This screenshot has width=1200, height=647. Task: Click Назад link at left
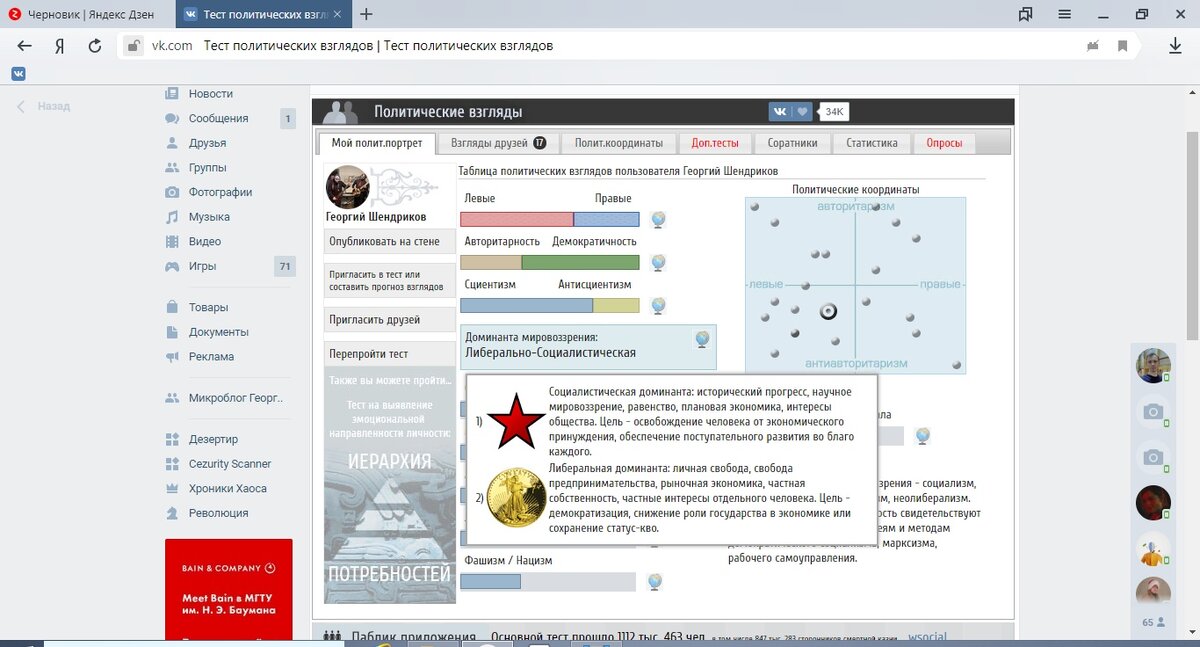[x=44, y=106]
